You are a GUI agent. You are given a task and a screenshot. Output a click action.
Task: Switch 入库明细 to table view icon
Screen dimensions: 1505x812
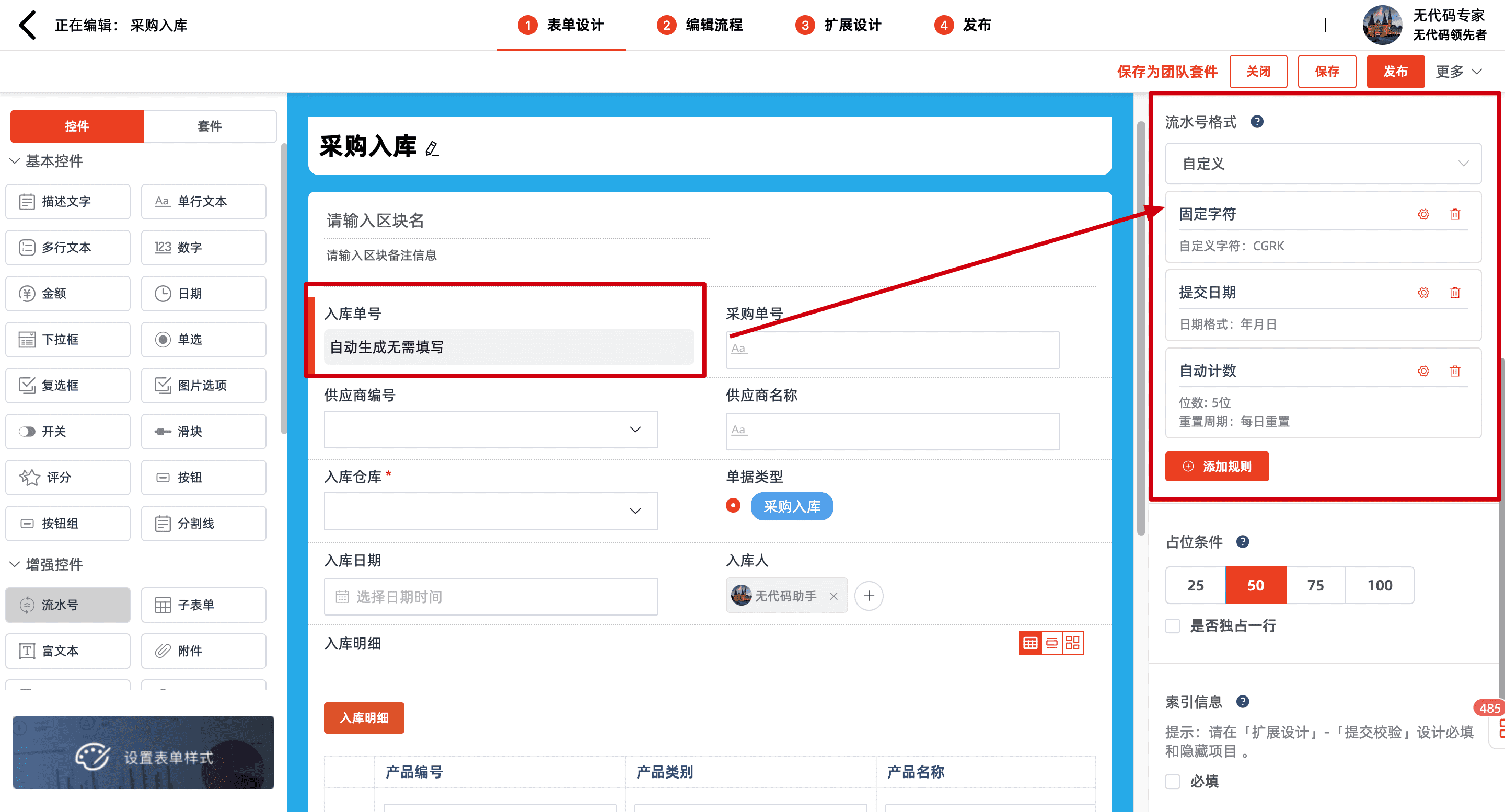pyautogui.click(x=1030, y=643)
